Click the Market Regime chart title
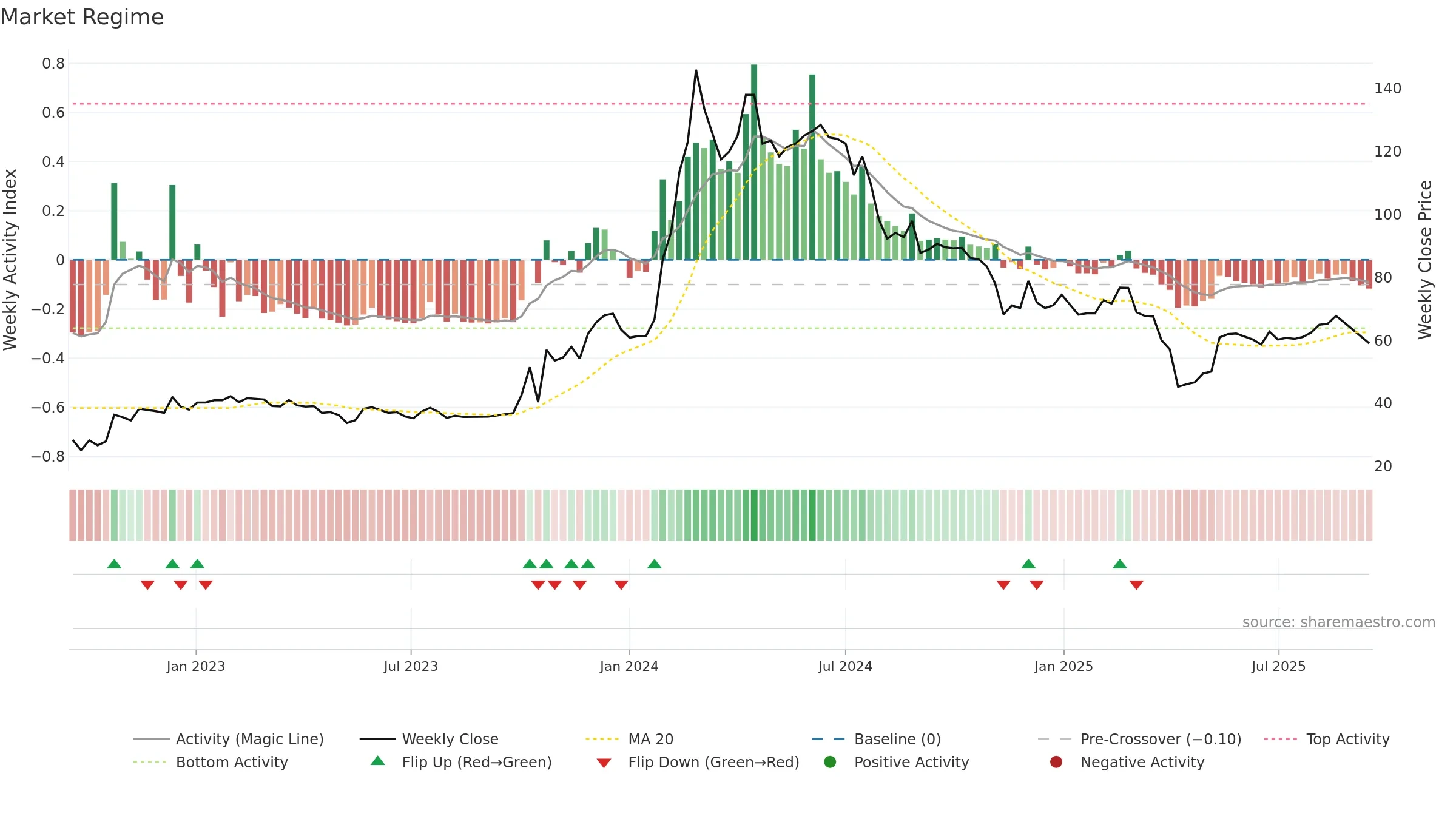The width and height of the screenshot is (1456, 819). (82, 17)
